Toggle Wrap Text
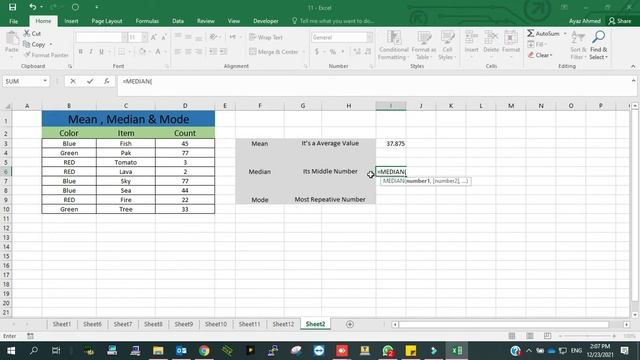 (x=266, y=37)
